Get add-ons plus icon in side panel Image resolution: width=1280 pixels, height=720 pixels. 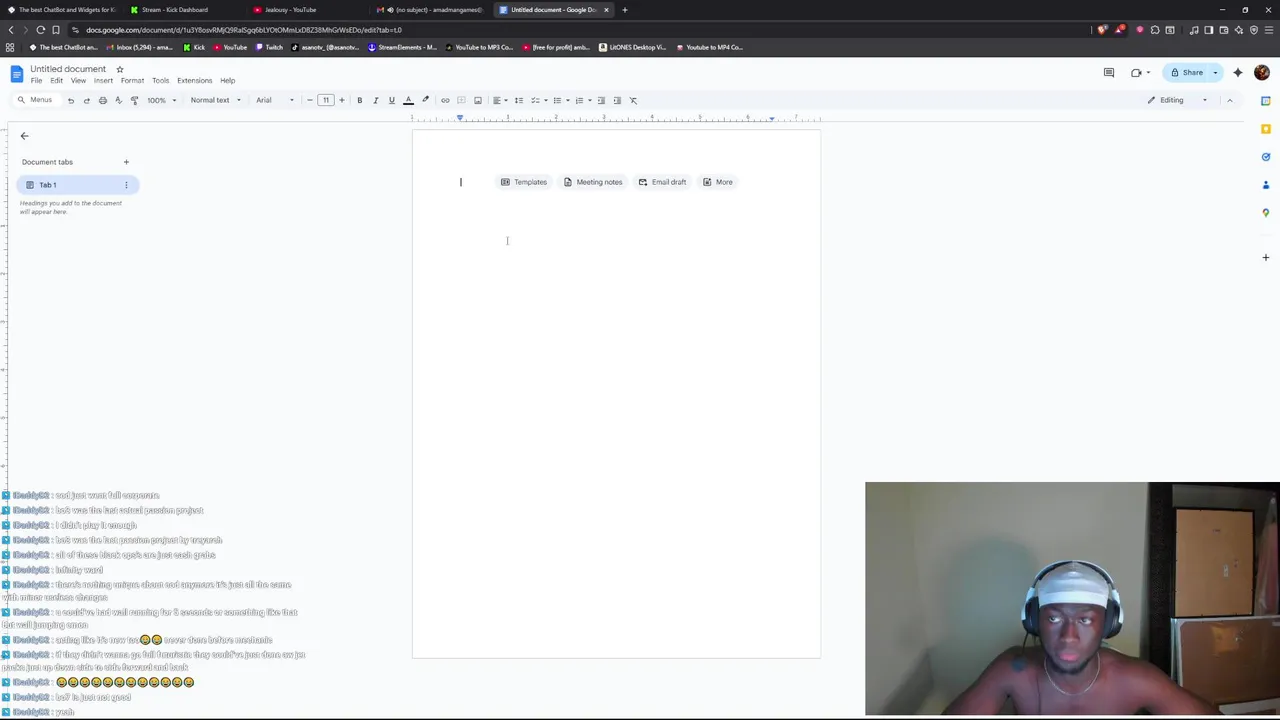pyautogui.click(x=1265, y=257)
